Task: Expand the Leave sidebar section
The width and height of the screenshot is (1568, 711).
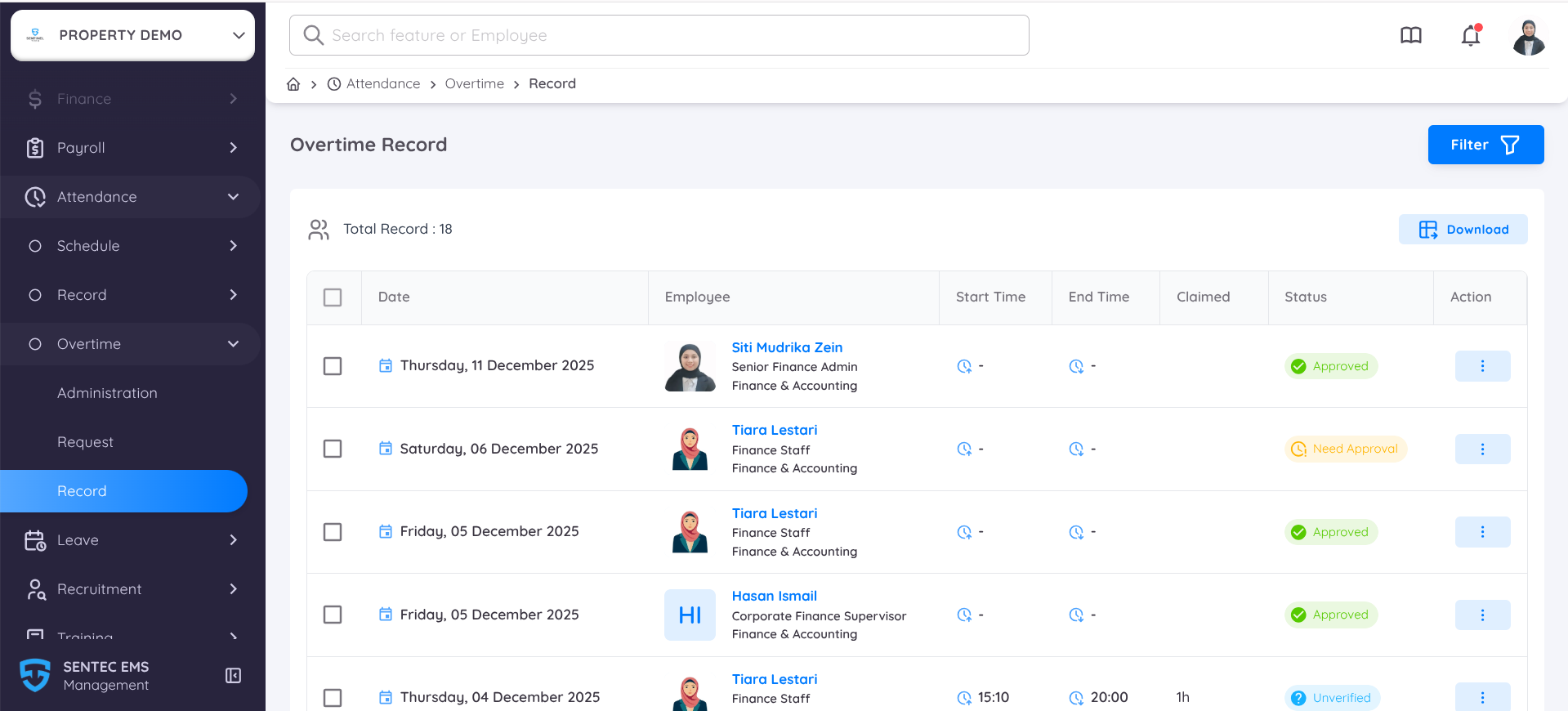Action: click(x=131, y=540)
